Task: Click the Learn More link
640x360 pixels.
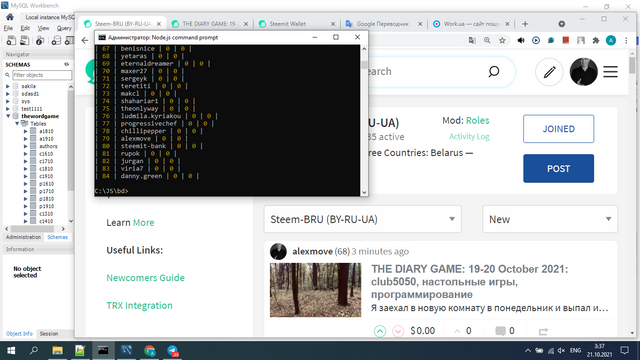Action: 143,222
